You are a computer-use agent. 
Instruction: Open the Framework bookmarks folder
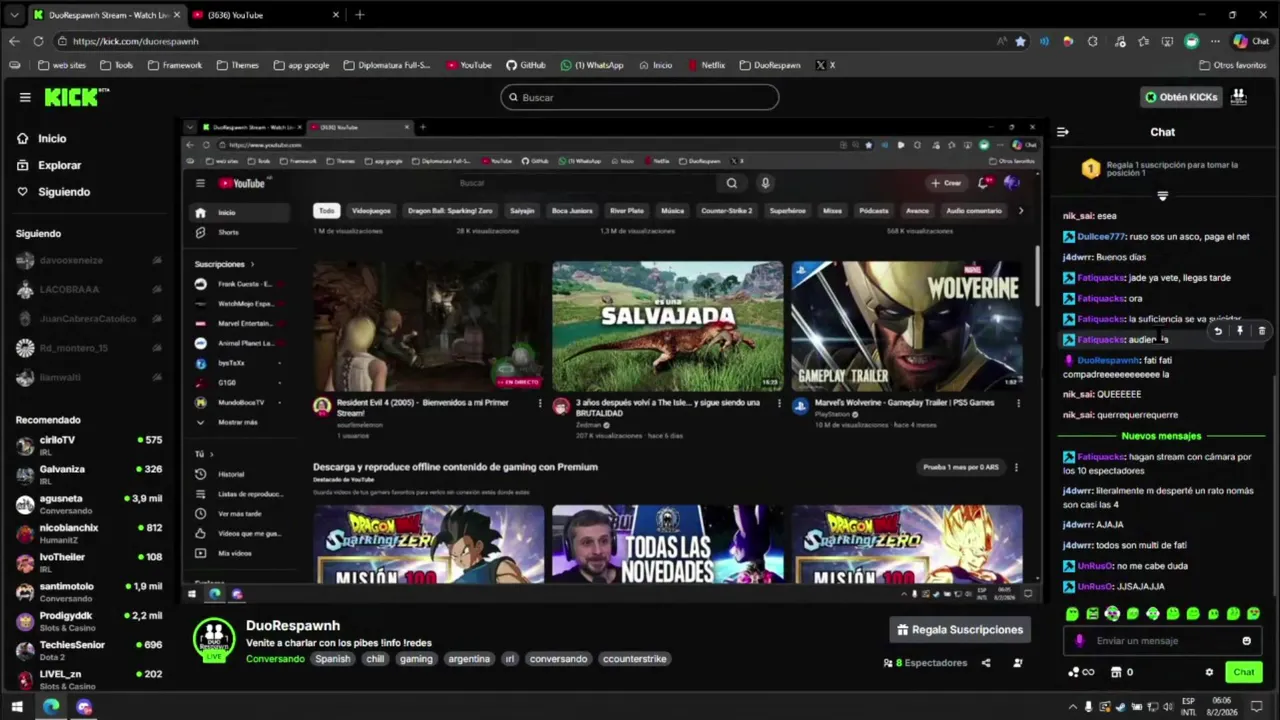(175, 65)
